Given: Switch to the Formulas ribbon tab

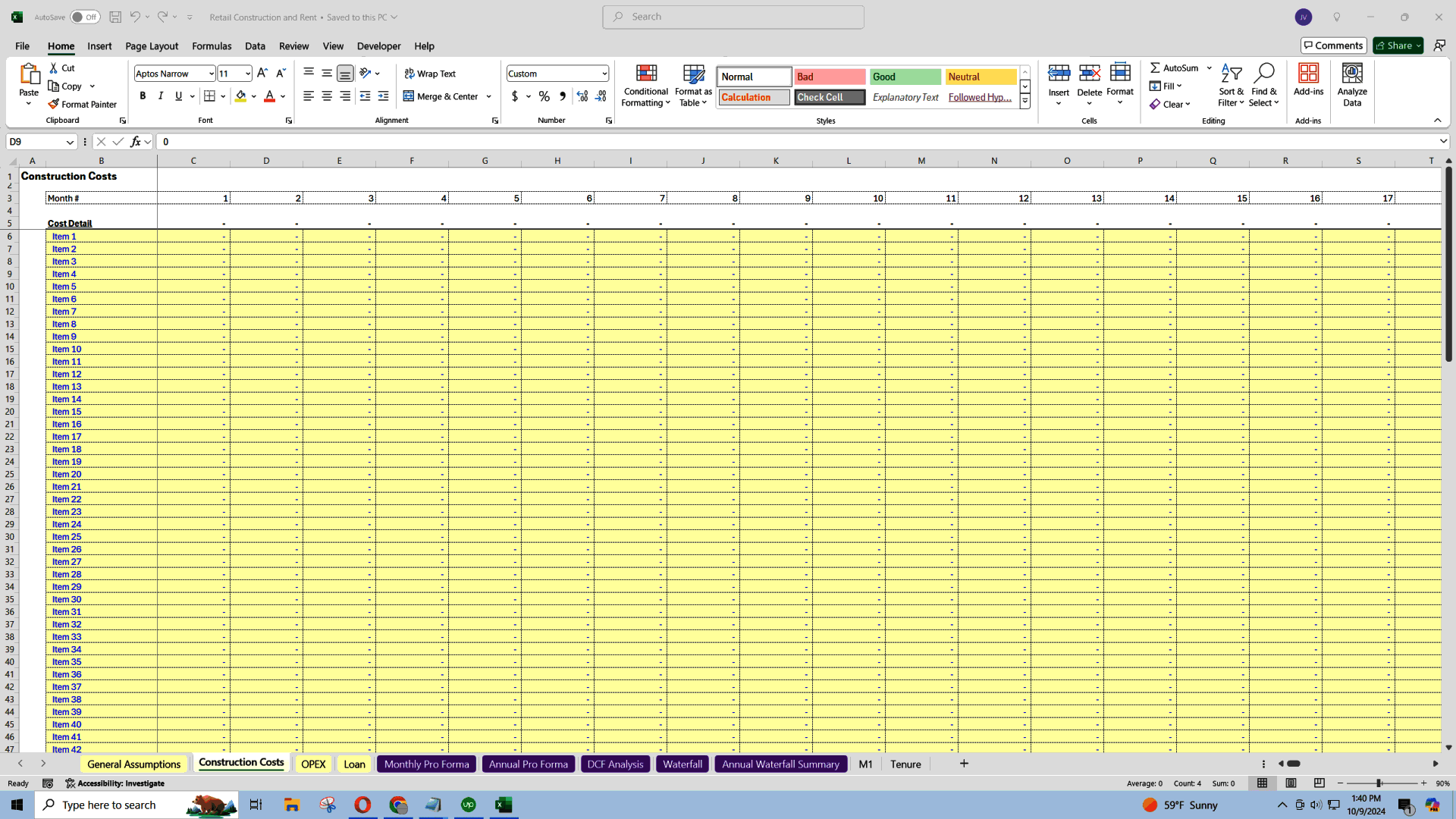Looking at the screenshot, I should 212,46.
